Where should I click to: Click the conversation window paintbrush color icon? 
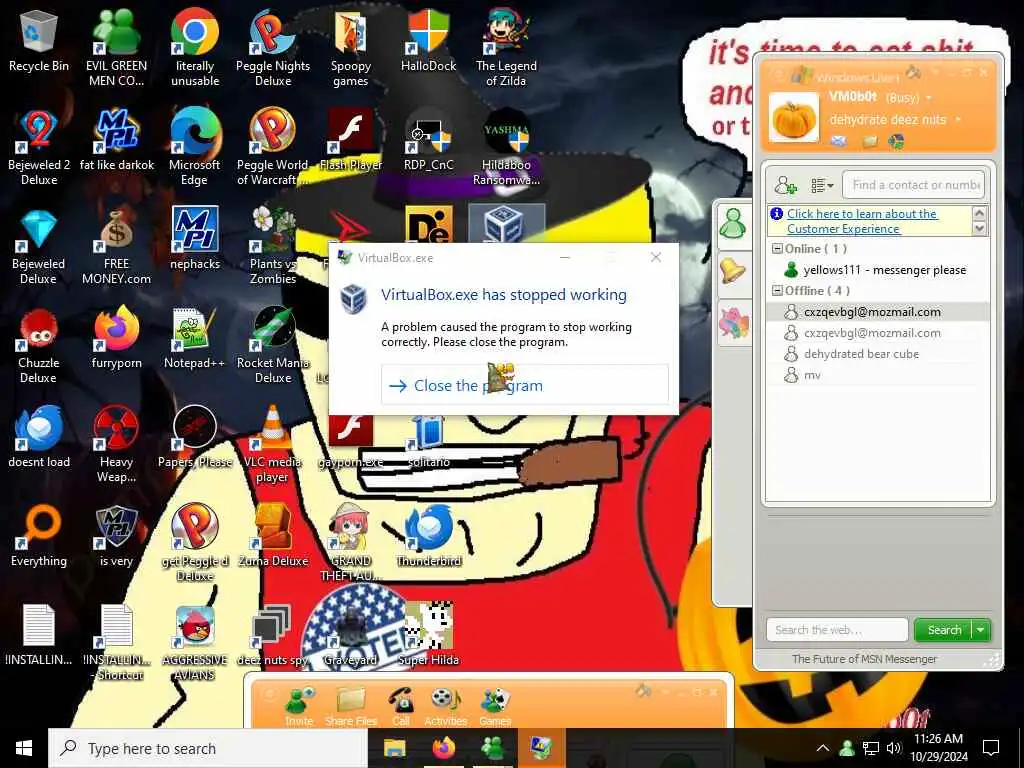pos(643,690)
